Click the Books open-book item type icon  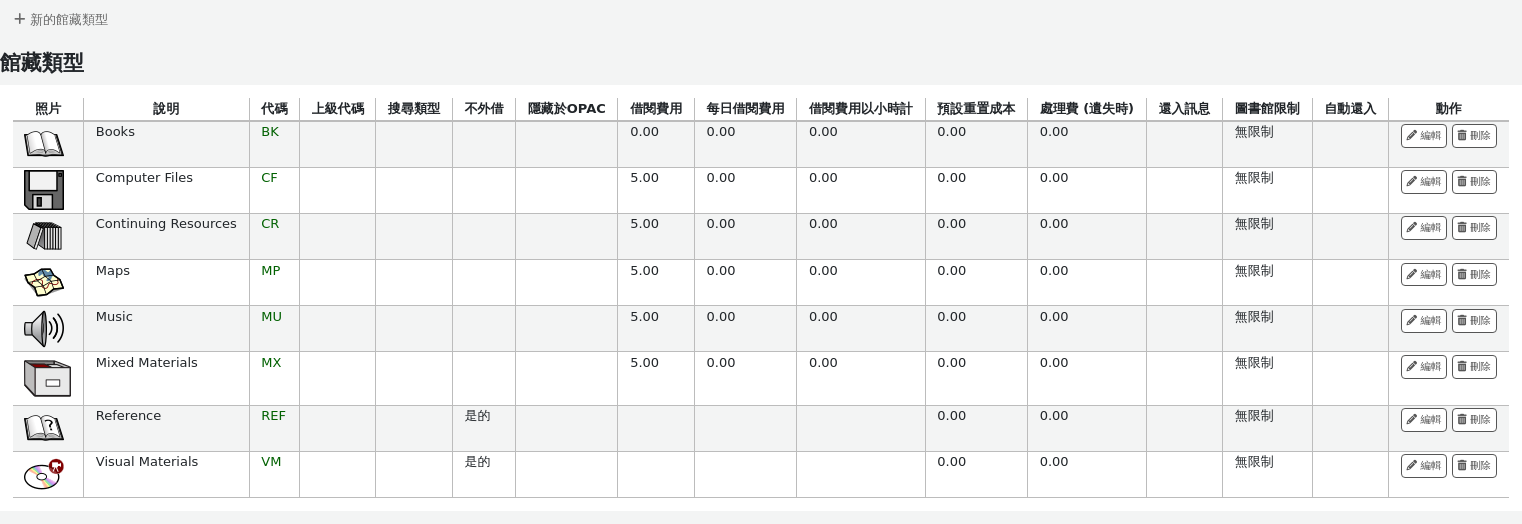[44, 143]
